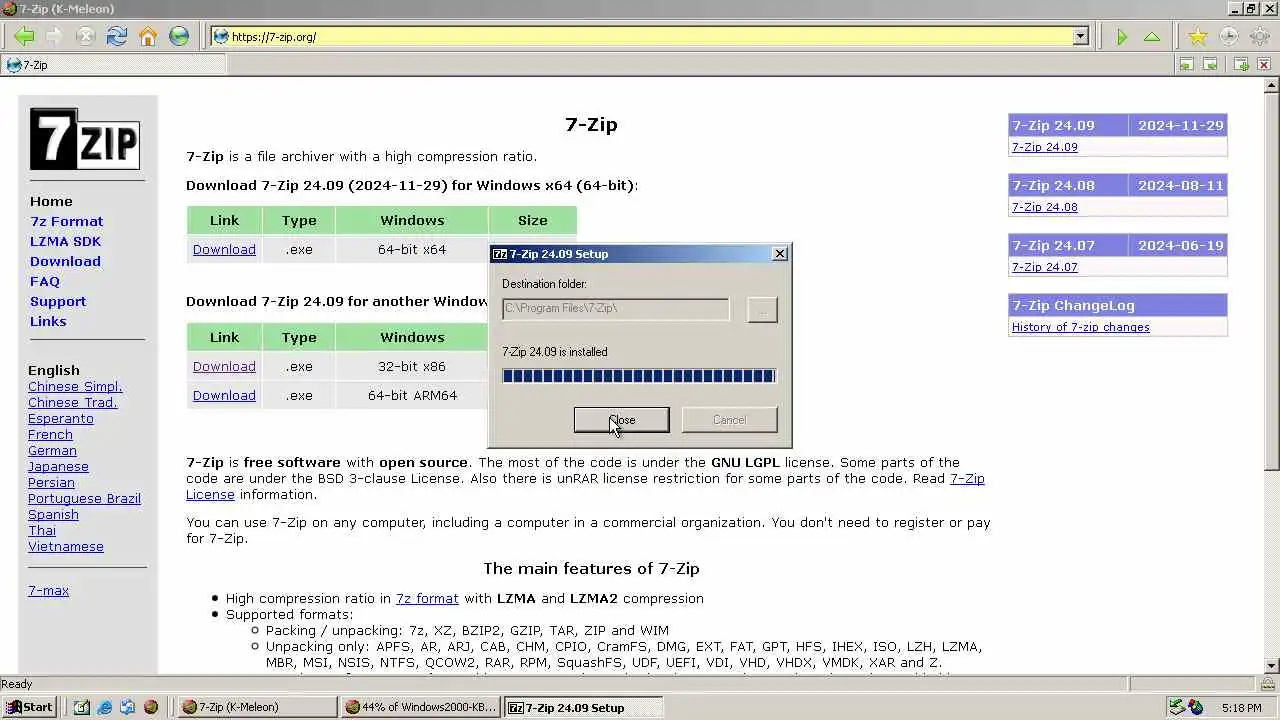This screenshot has width=1280, height=720.
Task: Switch language to French
Action: (50, 434)
